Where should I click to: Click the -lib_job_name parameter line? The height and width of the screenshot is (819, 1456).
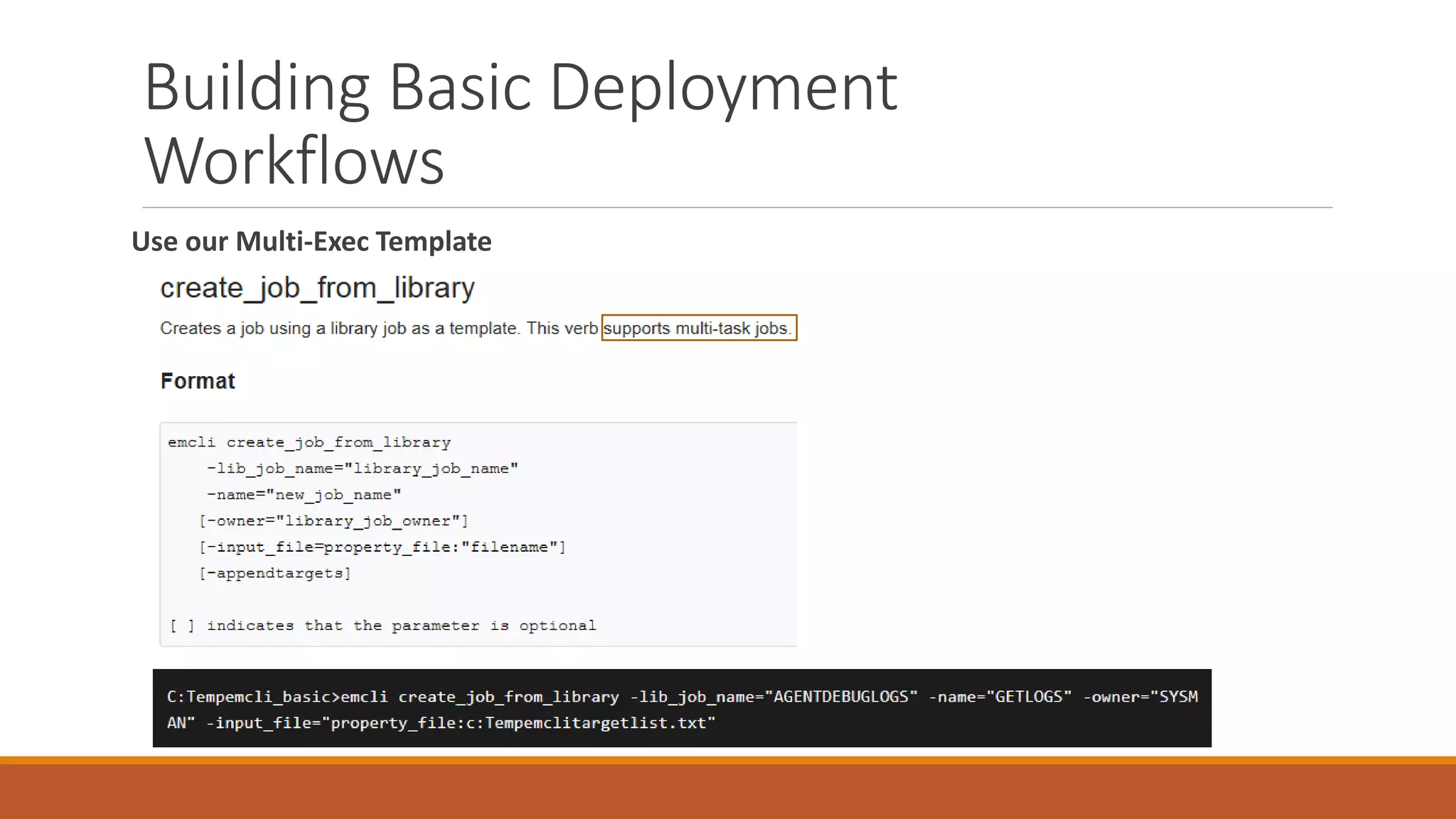(x=362, y=469)
